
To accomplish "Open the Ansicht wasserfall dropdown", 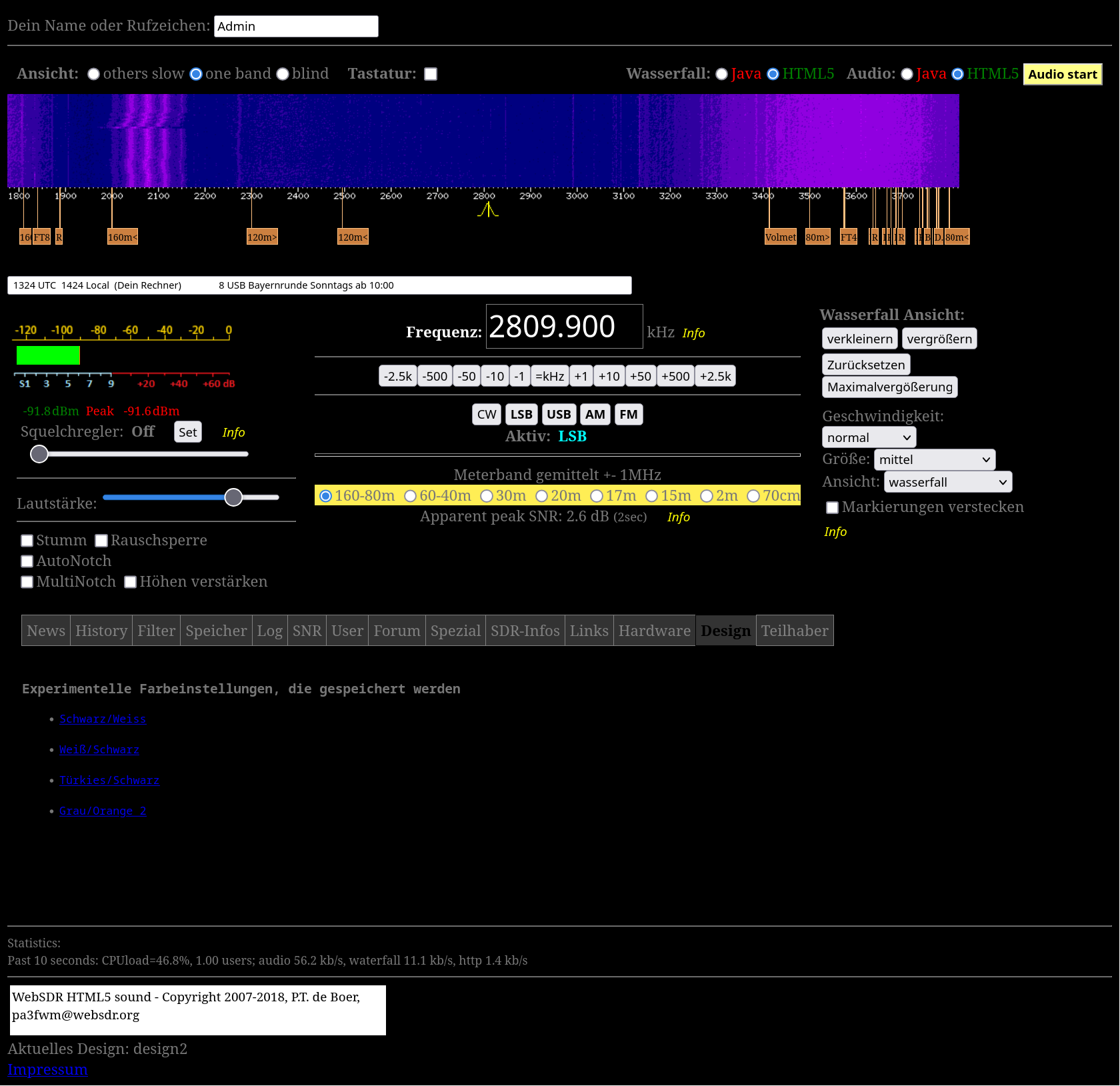I will pyautogui.click(x=948, y=482).
